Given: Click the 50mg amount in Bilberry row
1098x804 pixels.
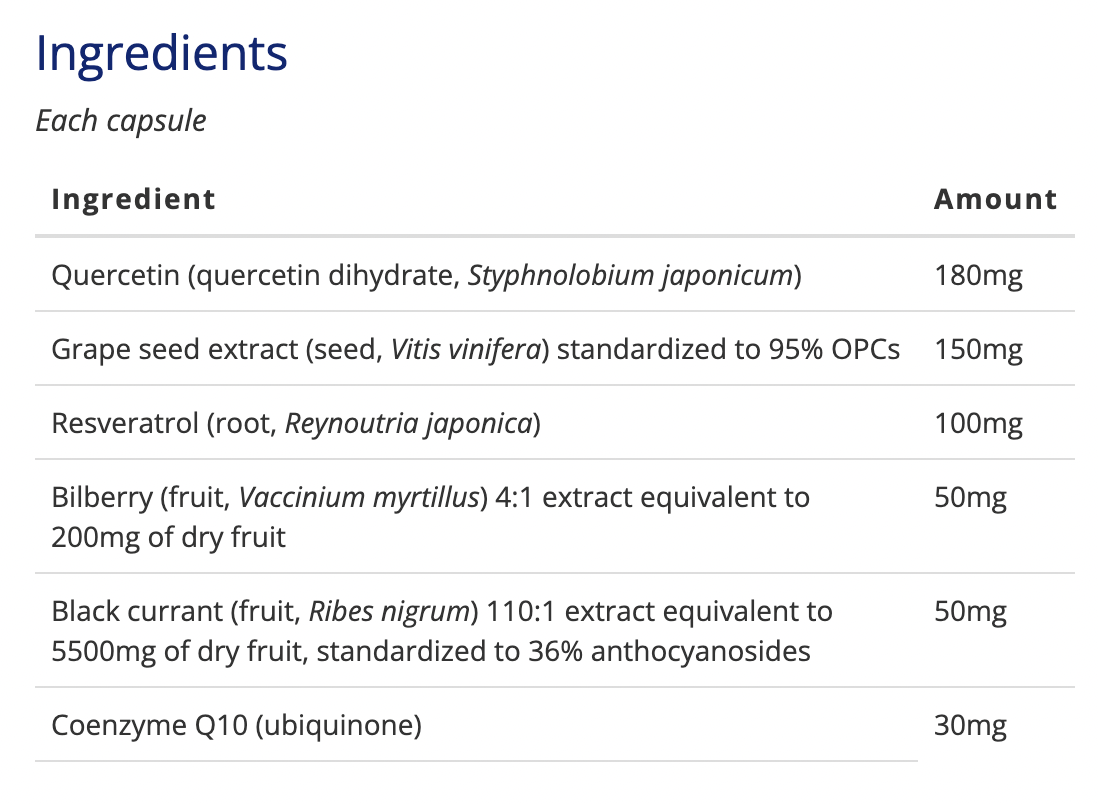Looking at the screenshot, I should (970, 498).
